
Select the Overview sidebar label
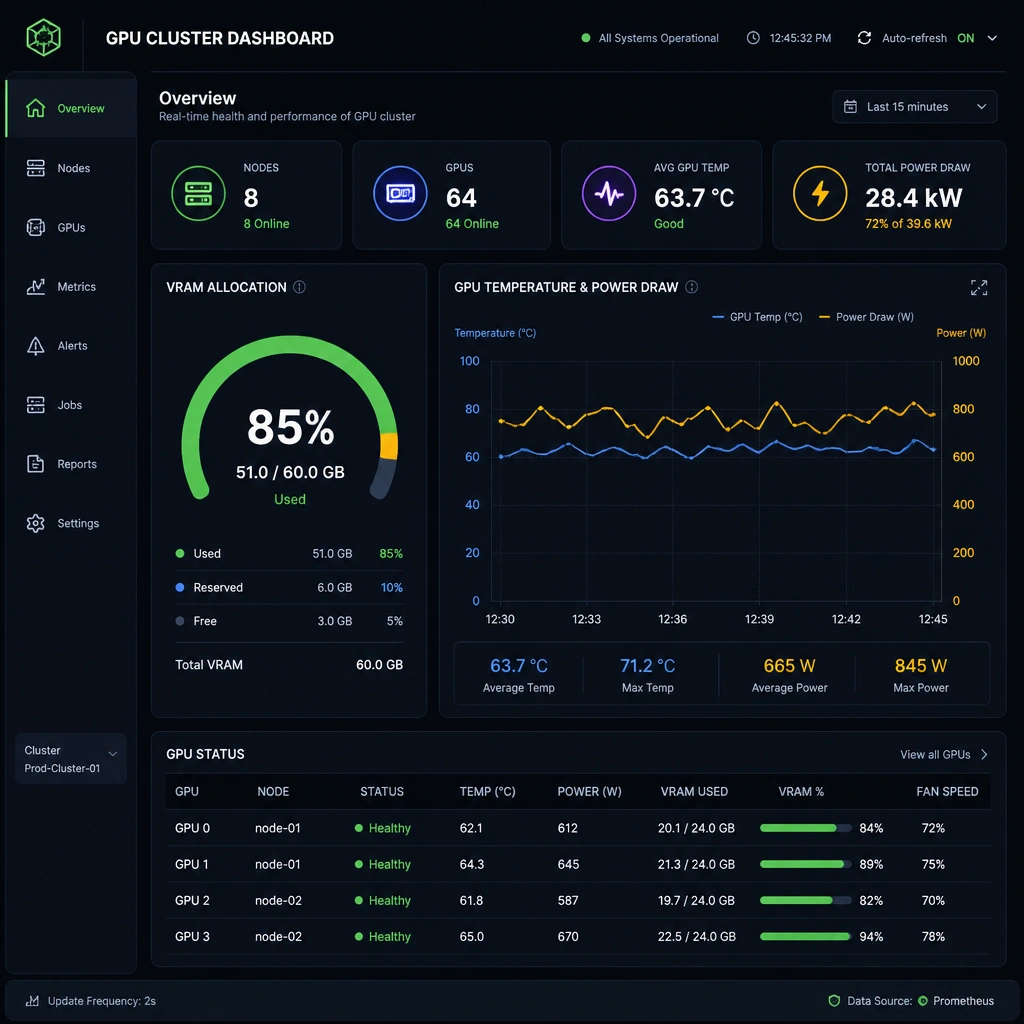tap(81, 108)
